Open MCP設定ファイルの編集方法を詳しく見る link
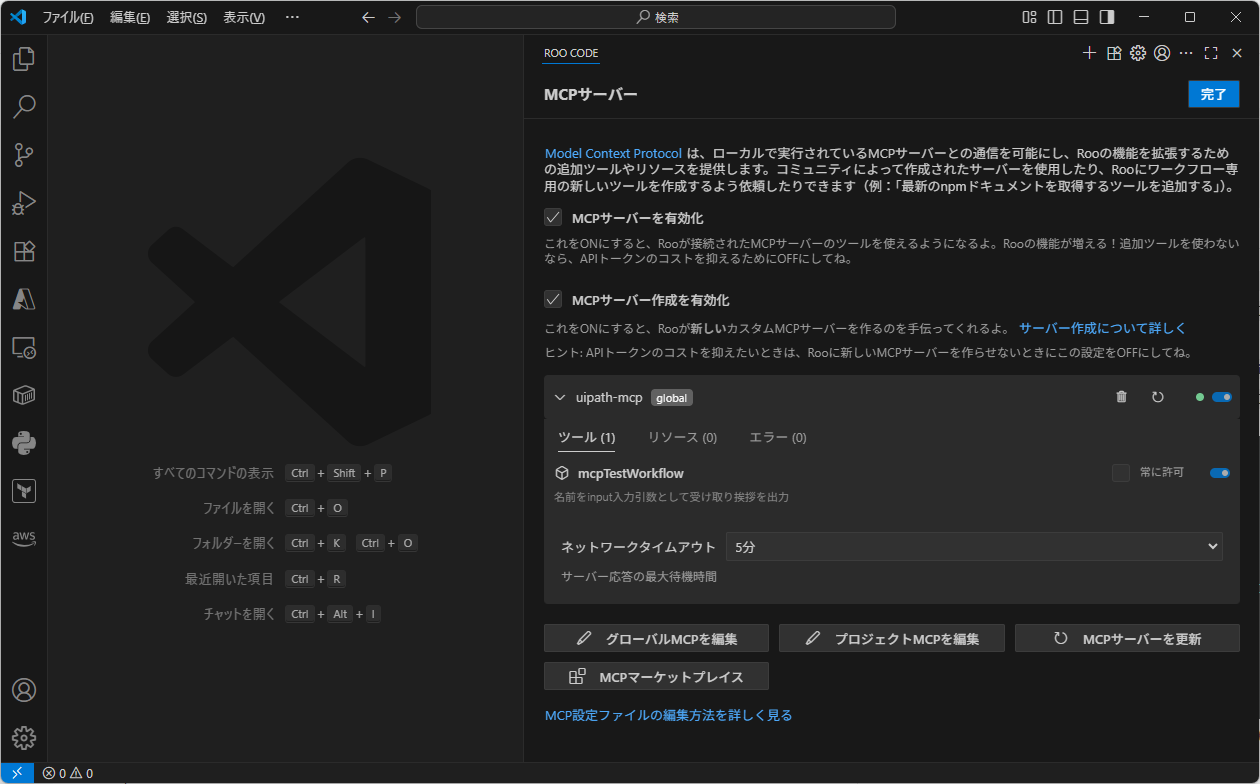Screen dimensions: 1260x784 click(x=668, y=715)
